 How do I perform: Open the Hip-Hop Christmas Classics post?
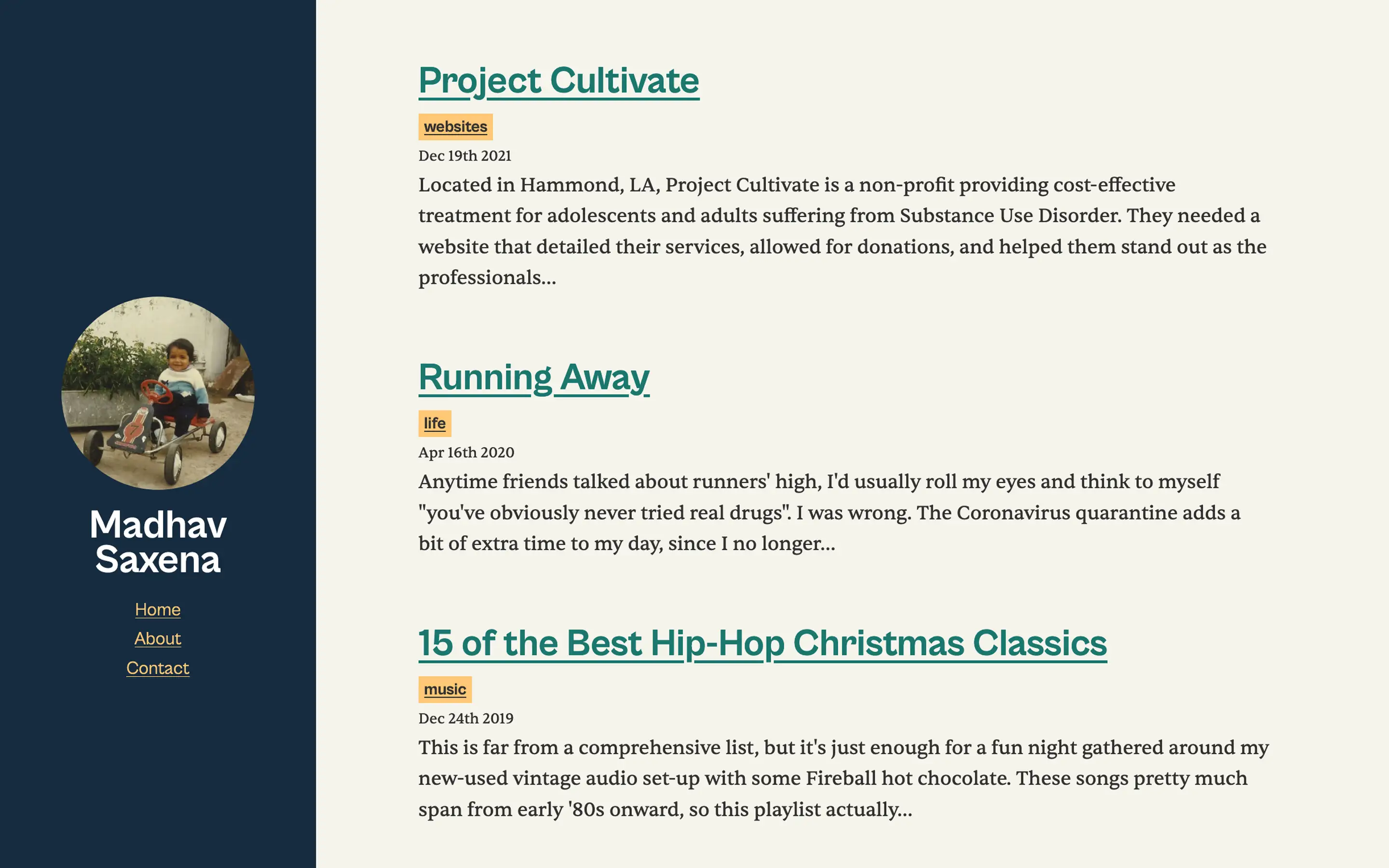(x=762, y=643)
